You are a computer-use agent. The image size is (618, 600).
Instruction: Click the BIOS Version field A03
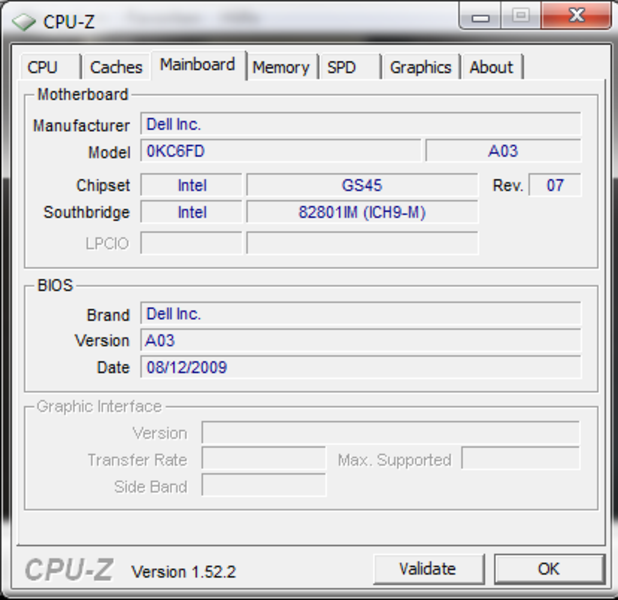coord(360,341)
